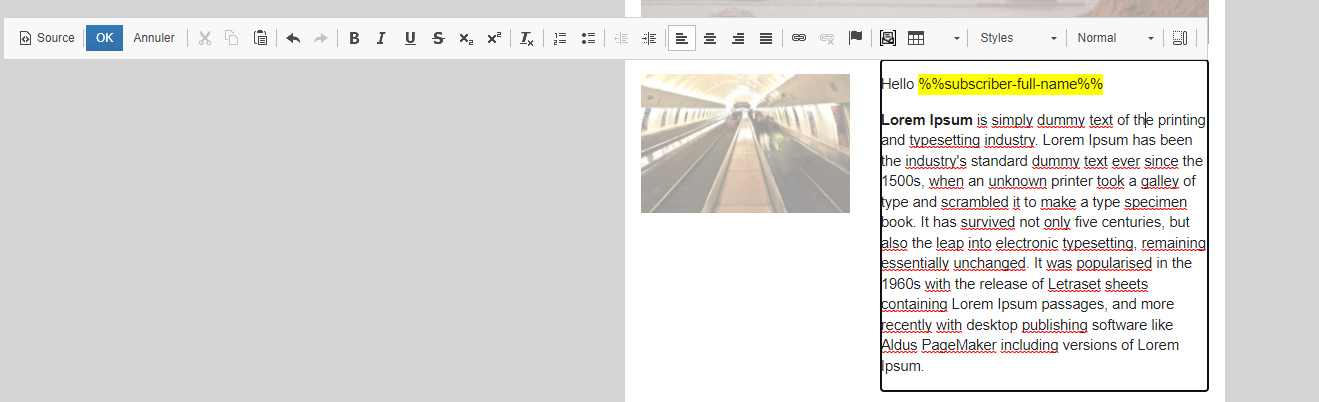Click the Remove Format icon

(526, 38)
